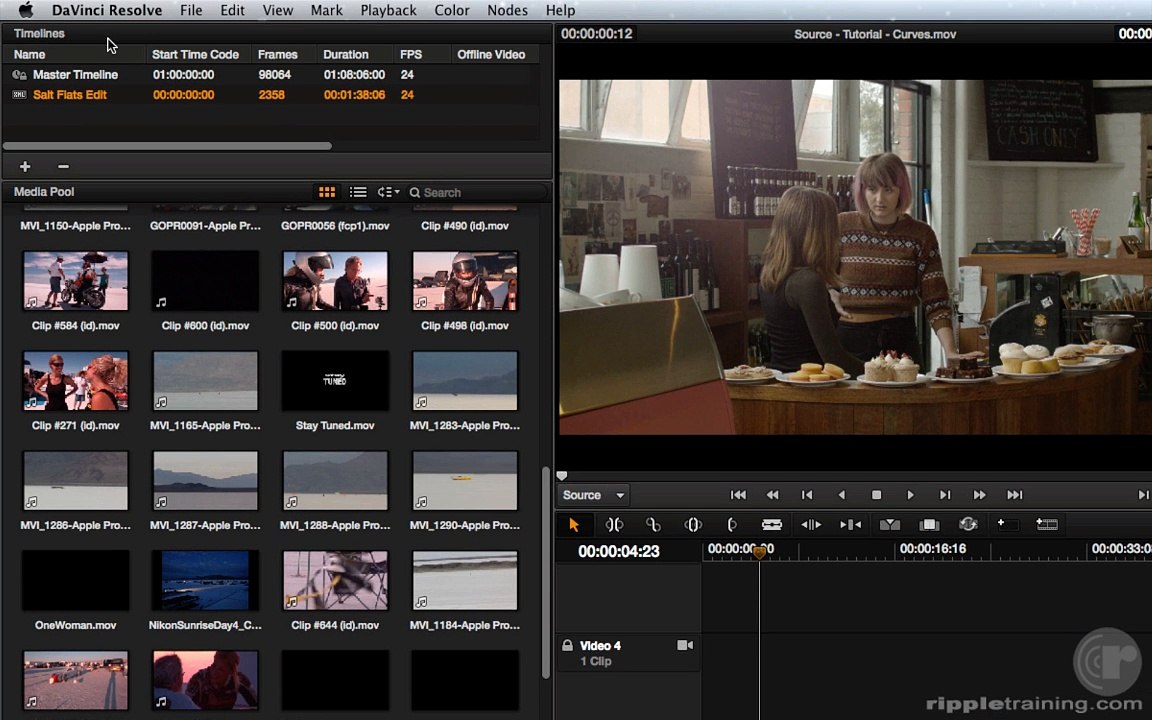Play the source clip forward
Viewport: 1152px width, 720px height.
click(x=910, y=495)
